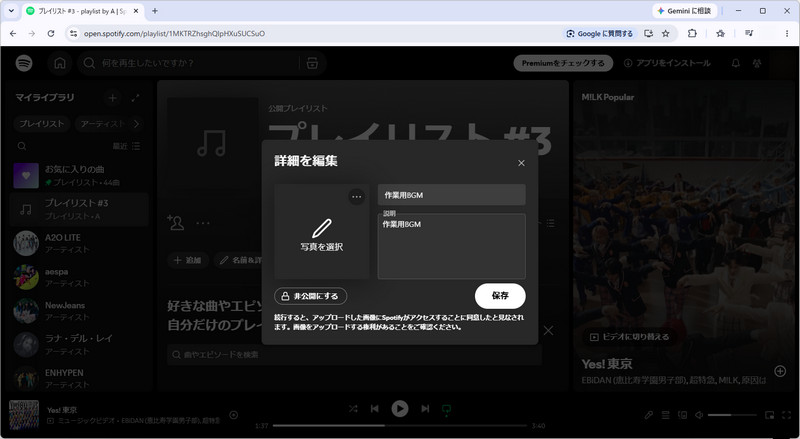Open the lyrics microphone icon
The width and height of the screenshot is (800, 439).
648,415
